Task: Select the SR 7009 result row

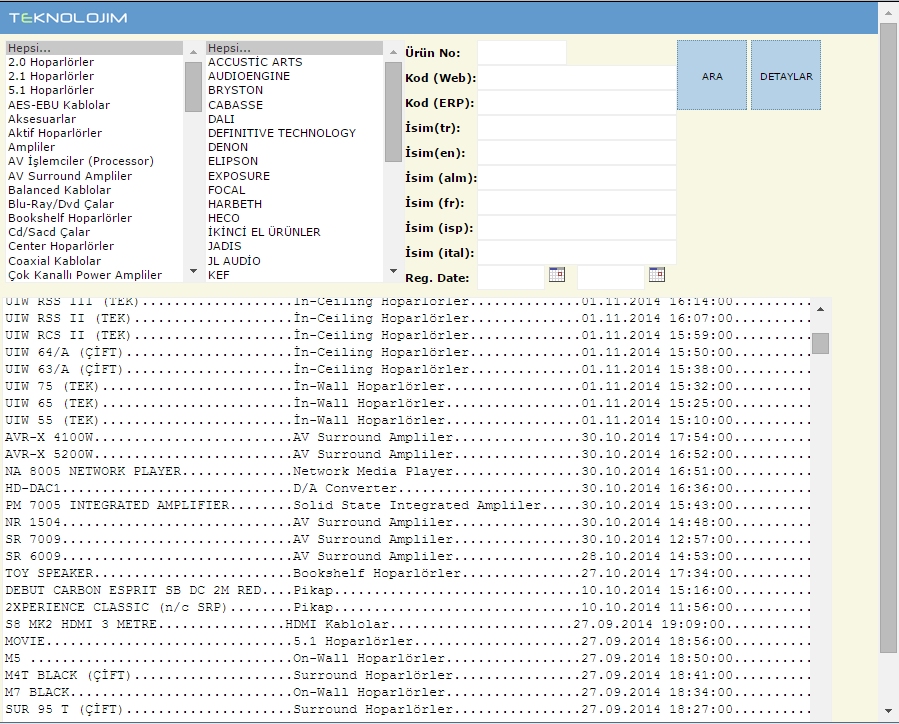Action: 407,539
